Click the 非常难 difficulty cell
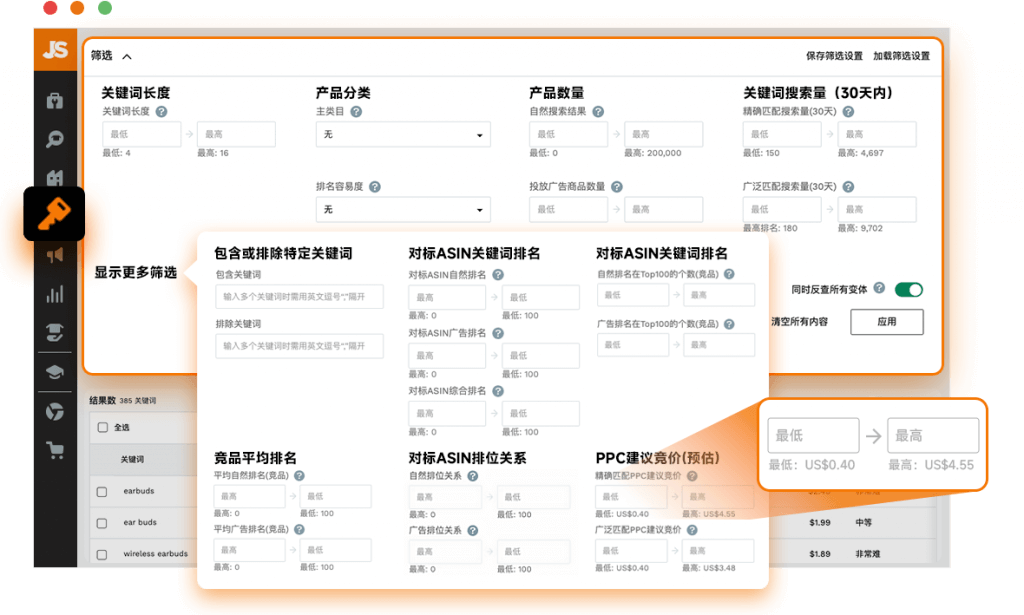Screen dimensions: 1024x615 tap(868, 554)
